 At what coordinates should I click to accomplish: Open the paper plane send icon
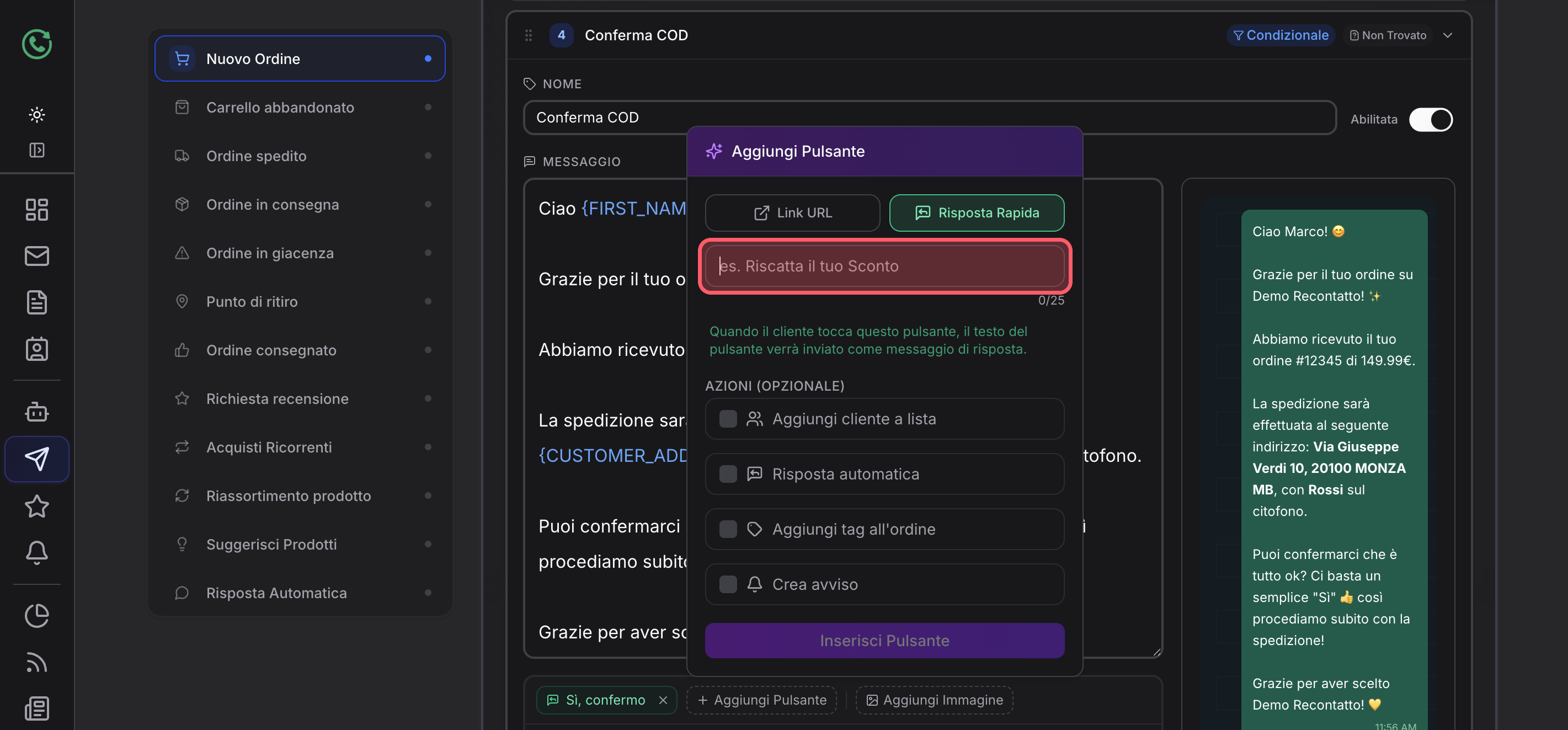(x=36, y=459)
